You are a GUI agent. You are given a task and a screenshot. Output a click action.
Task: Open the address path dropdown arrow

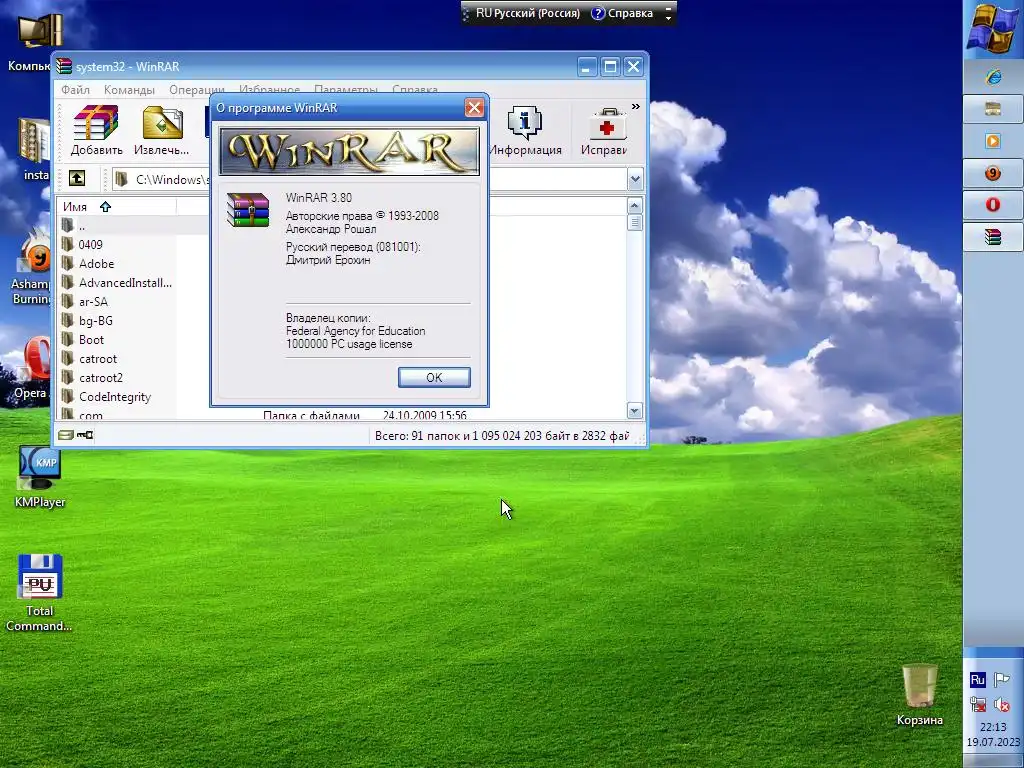point(635,179)
